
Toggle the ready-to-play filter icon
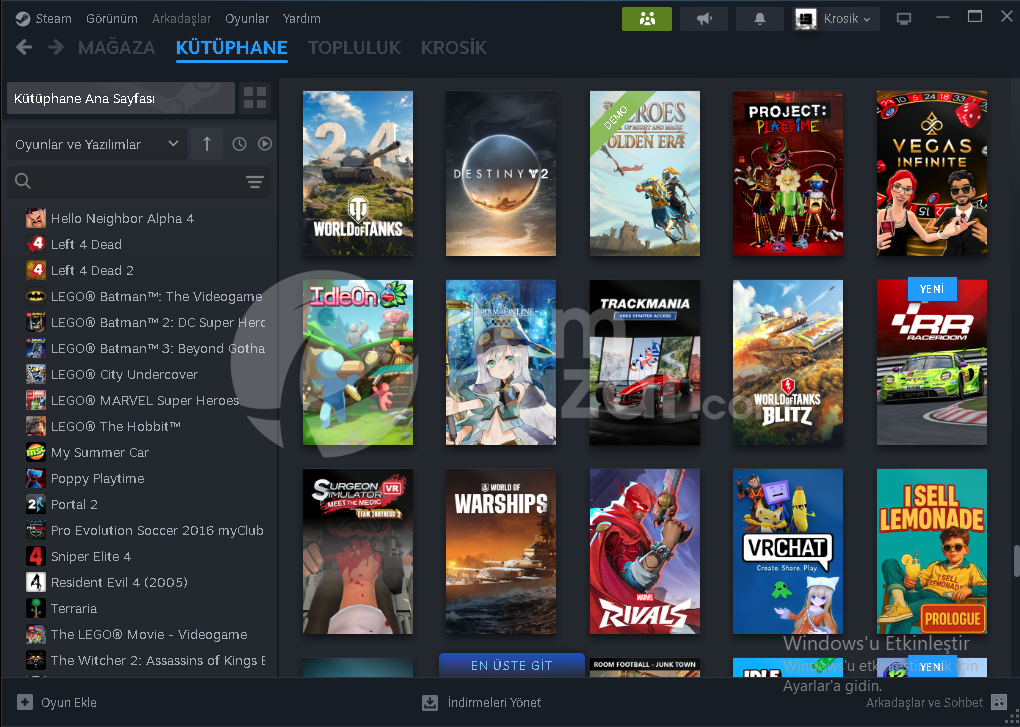[265, 144]
